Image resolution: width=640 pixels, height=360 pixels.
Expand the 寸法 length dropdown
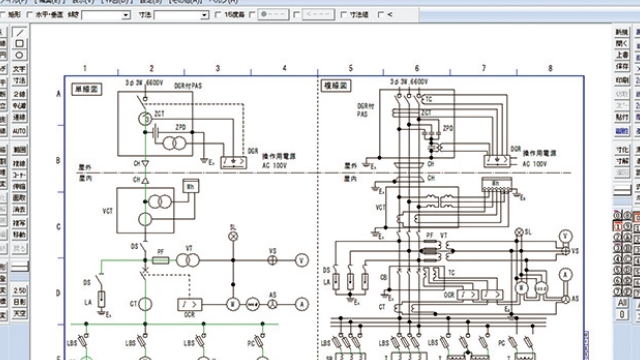181,15
